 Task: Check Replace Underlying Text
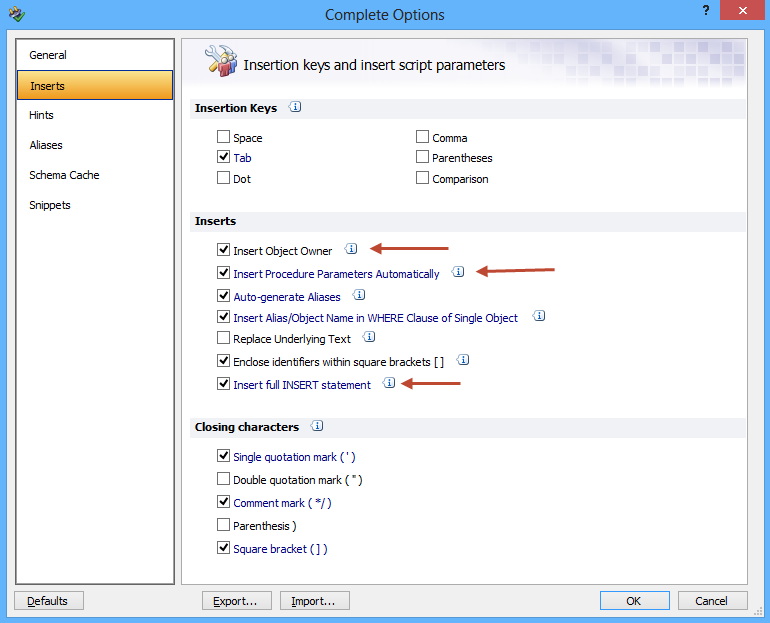[223, 338]
